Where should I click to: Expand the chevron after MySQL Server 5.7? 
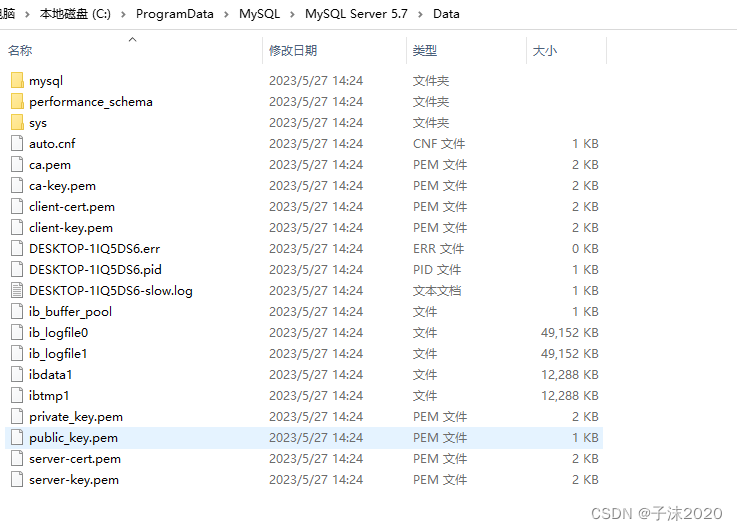420,15
